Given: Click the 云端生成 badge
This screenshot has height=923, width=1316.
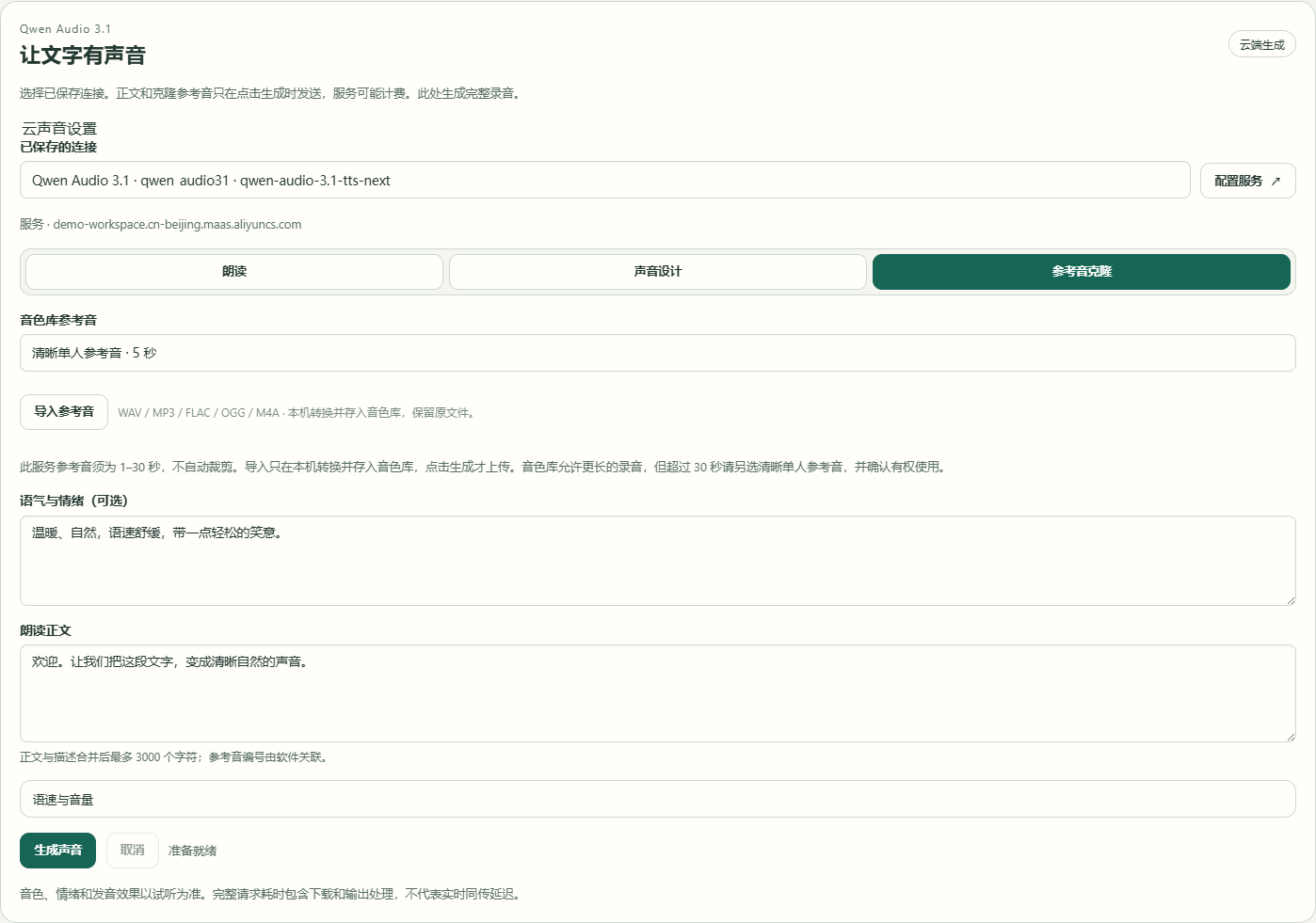Looking at the screenshot, I should point(1261,44).
